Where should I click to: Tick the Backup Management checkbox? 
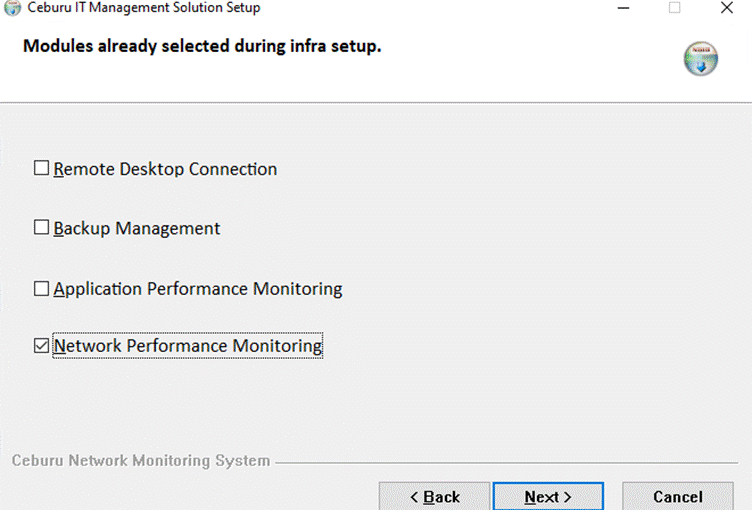tap(41, 227)
